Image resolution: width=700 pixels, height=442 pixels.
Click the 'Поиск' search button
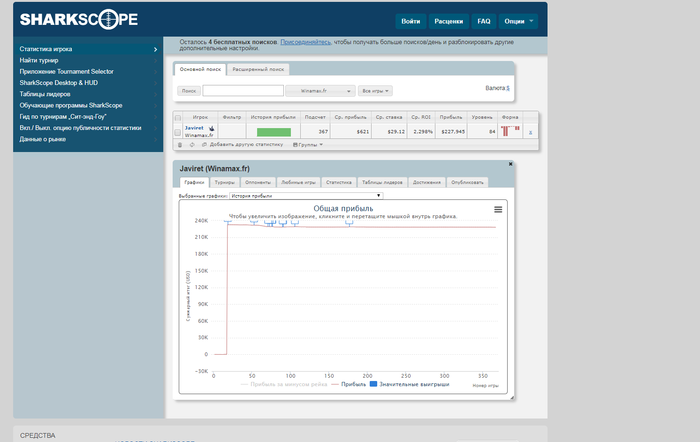click(189, 91)
